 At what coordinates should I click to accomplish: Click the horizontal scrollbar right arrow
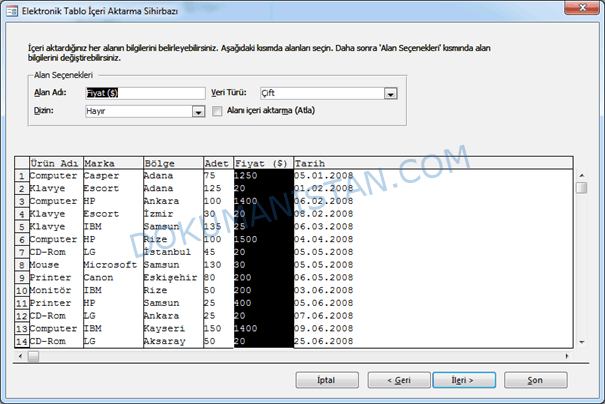point(567,356)
